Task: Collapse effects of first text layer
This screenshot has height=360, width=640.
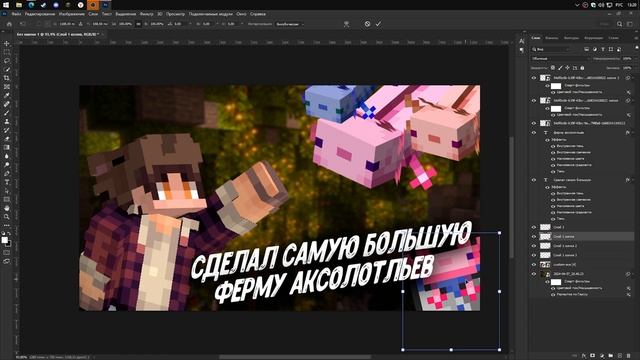Action: (x=633, y=133)
